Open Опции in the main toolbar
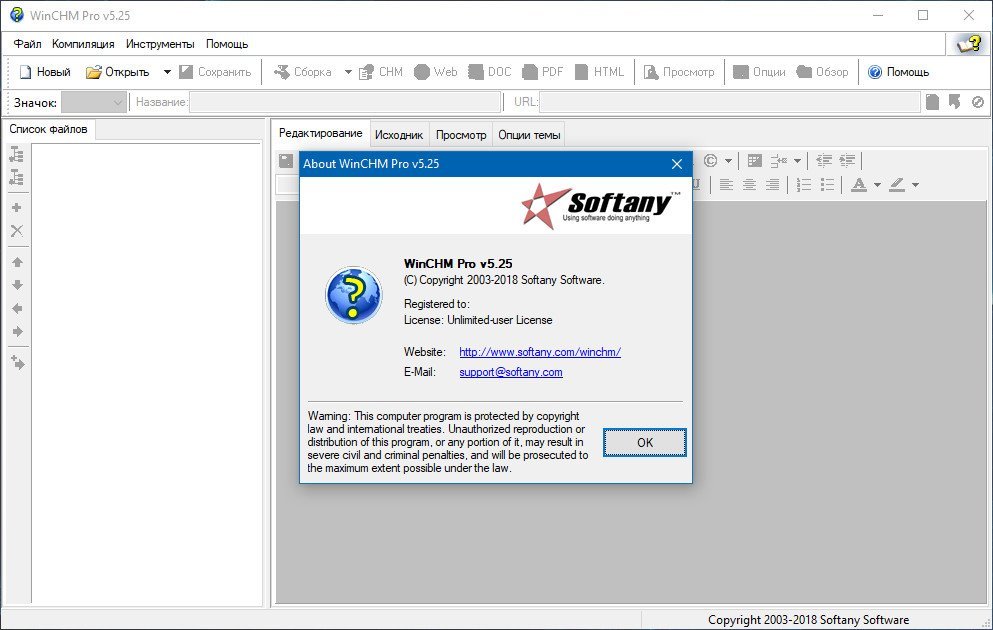The image size is (993, 630). tap(759, 72)
